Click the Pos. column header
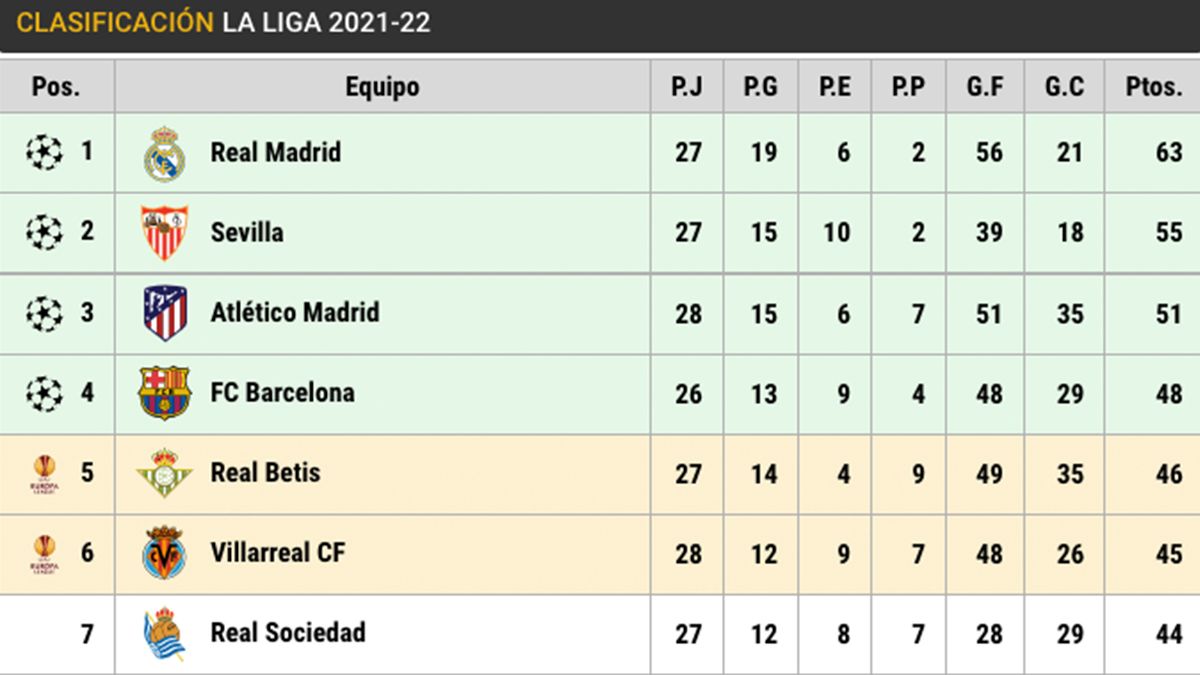This screenshot has width=1200, height=675. click(56, 87)
